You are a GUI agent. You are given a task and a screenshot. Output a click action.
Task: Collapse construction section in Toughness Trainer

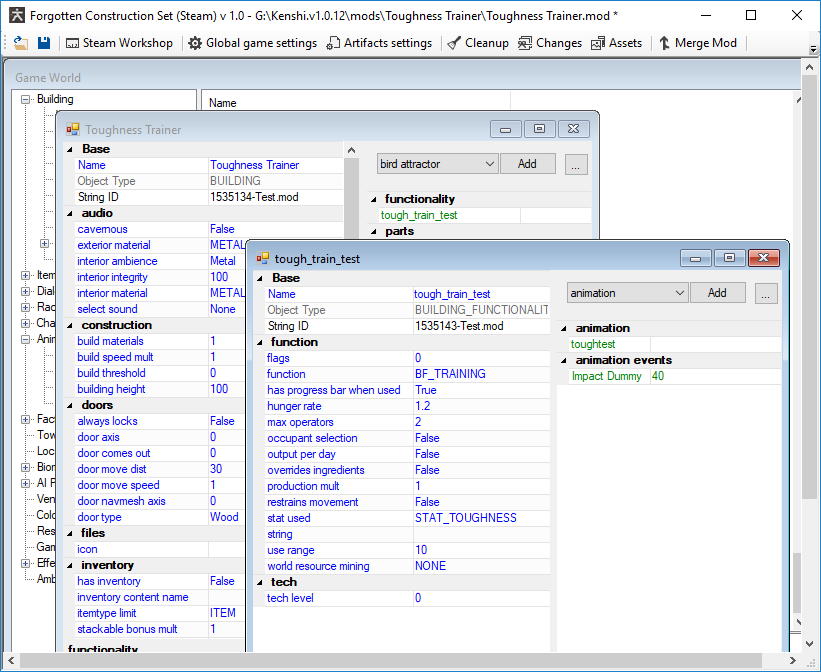[x=70, y=325]
